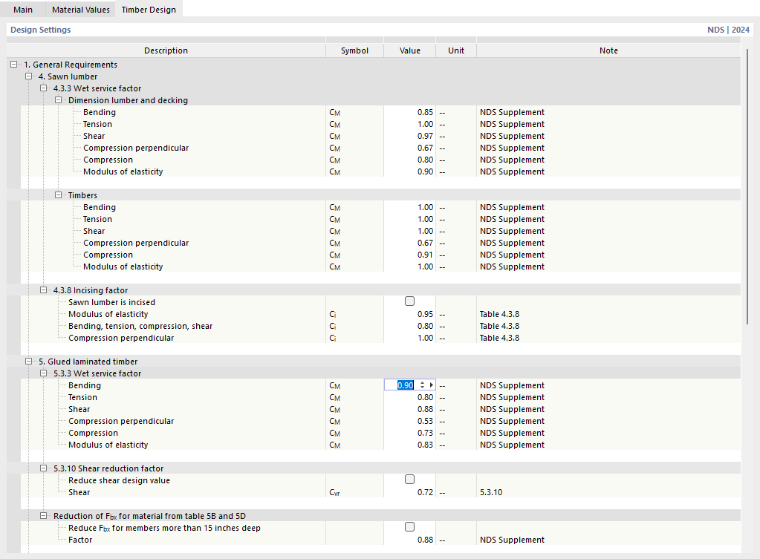This screenshot has width=760, height=559.
Task: Select glulam Shear value 0.88
Action: pyautogui.click(x=425, y=409)
